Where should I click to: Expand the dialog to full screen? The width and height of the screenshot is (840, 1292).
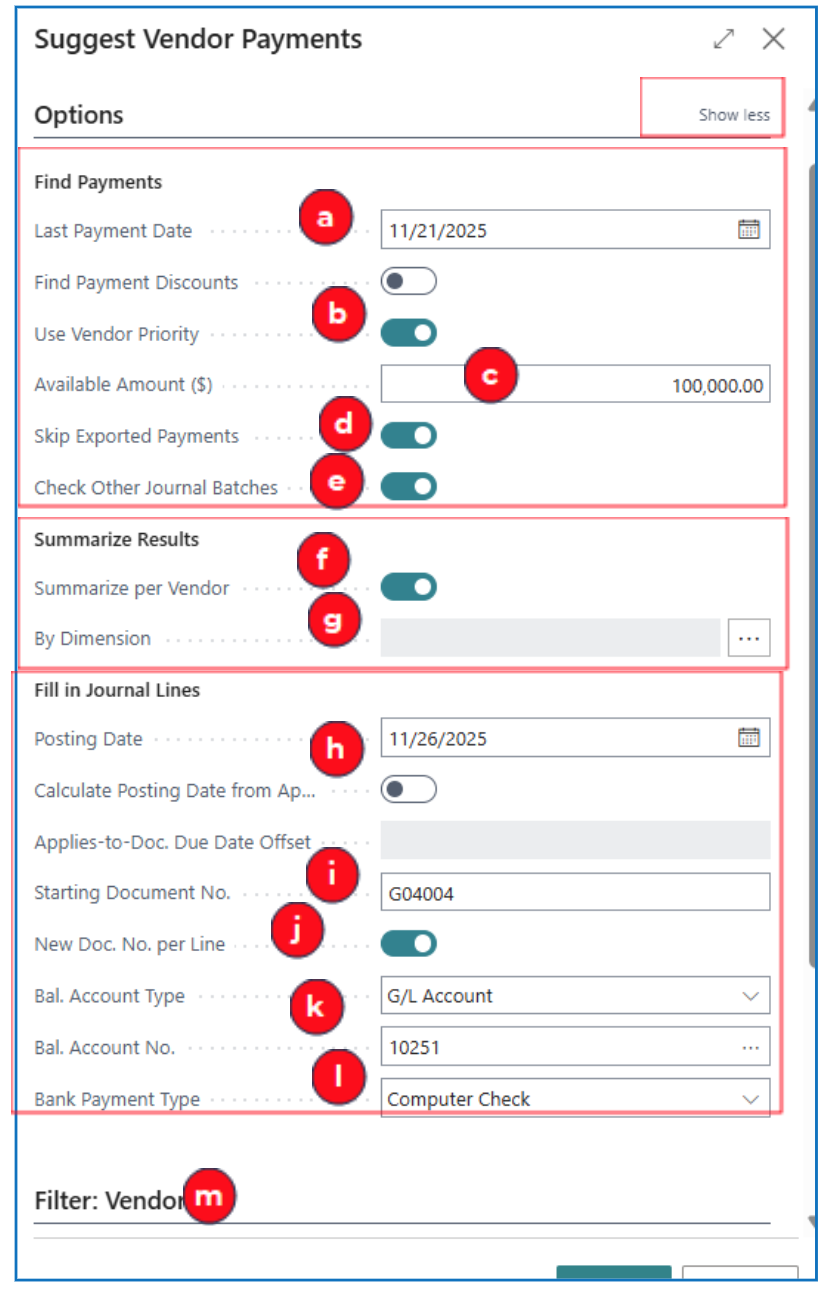(723, 39)
